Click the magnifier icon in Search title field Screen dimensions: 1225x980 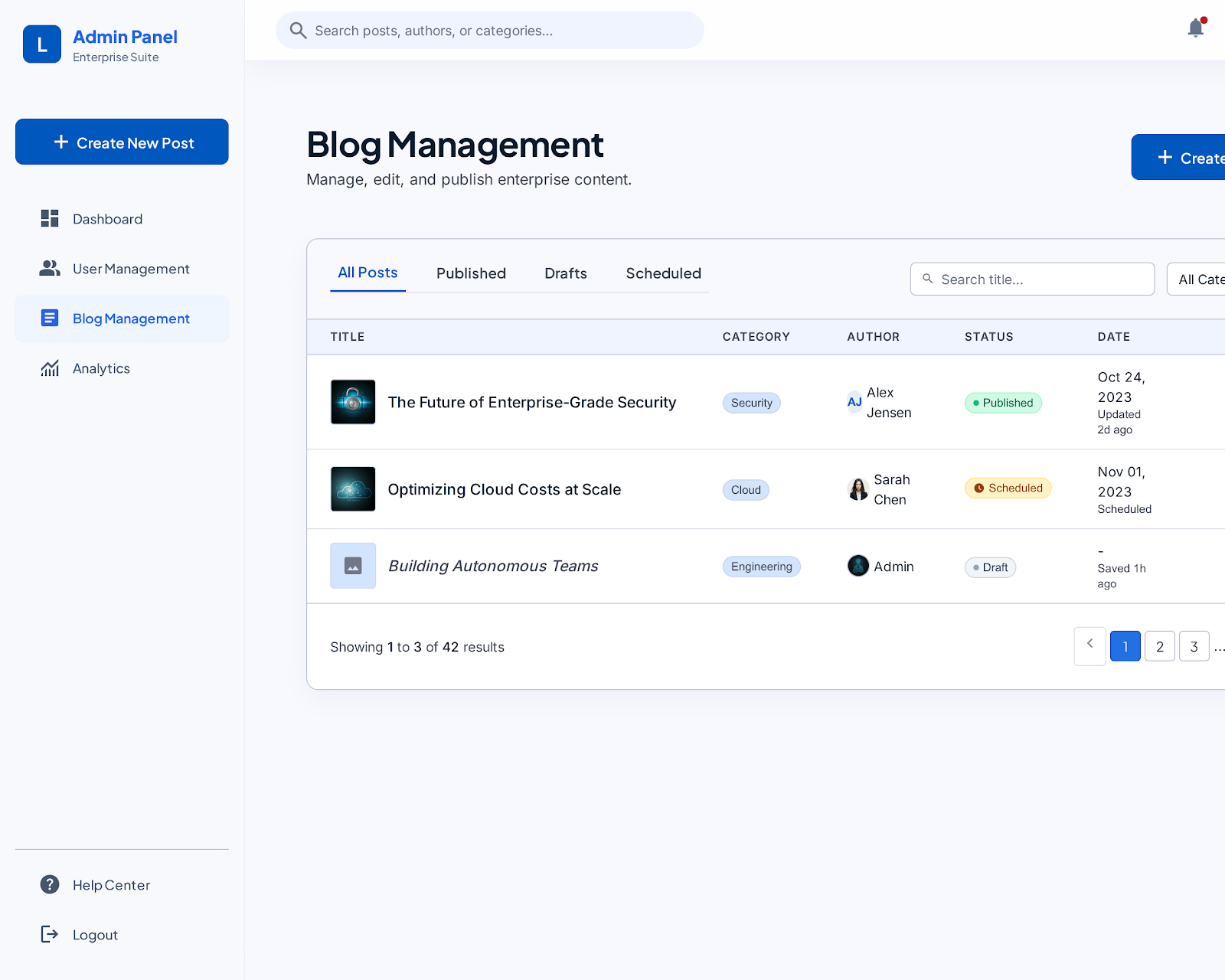pyautogui.click(x=928, y=279)
